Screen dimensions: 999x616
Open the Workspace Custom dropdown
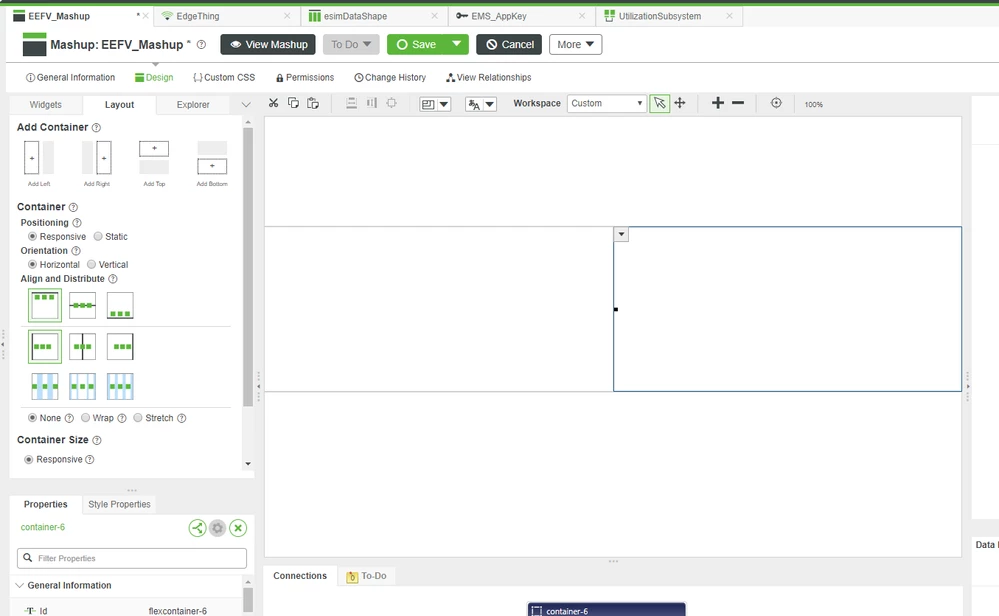[607, 103]
